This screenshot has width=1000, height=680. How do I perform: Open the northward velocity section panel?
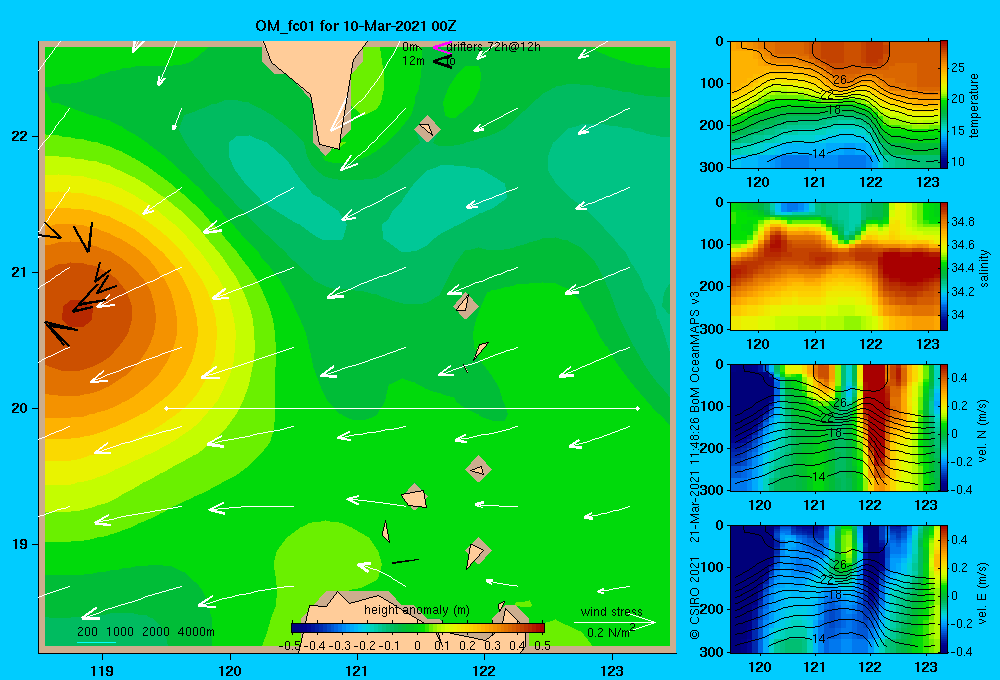(x=834, y=427)
